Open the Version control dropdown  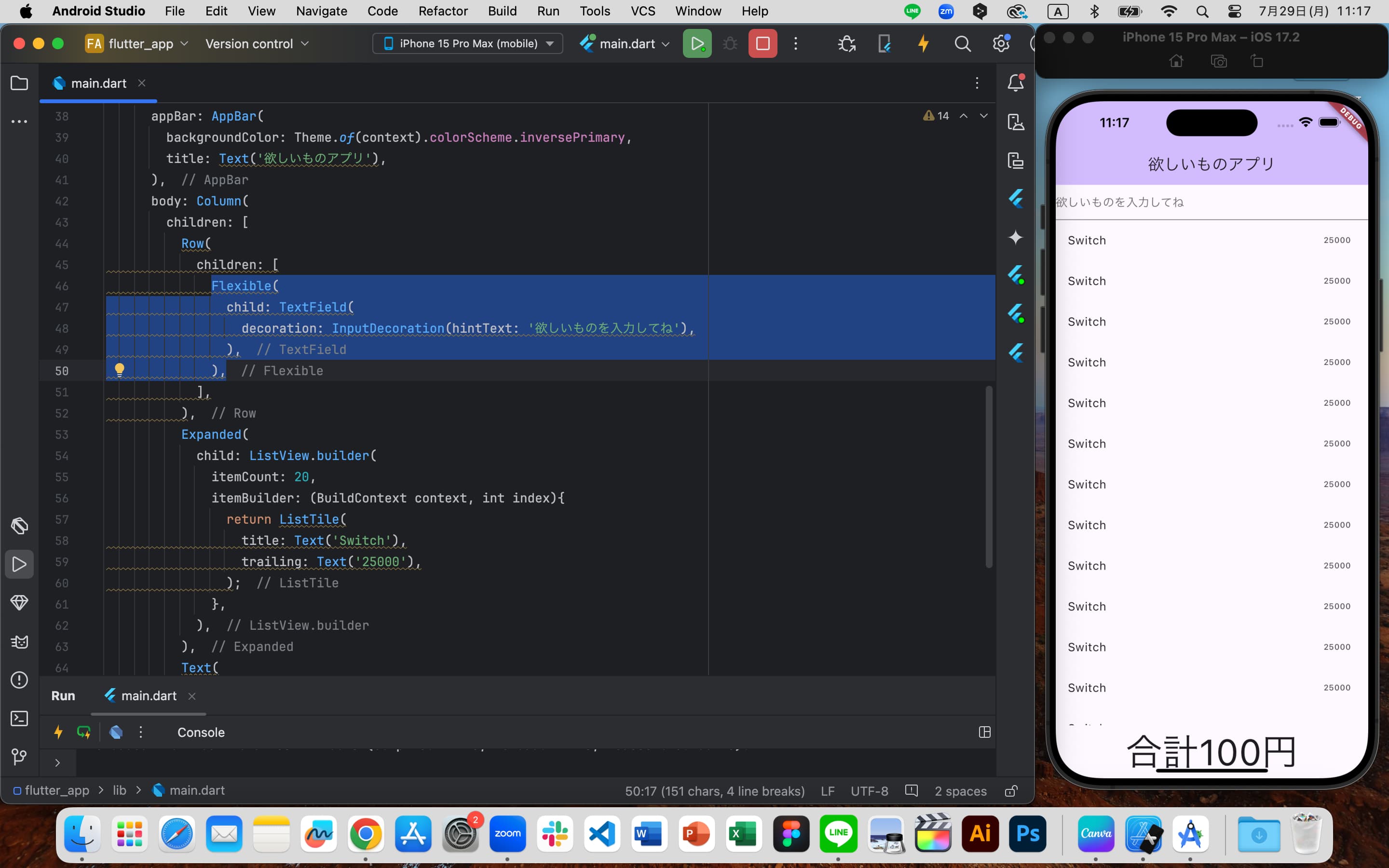click(x=257, y=43)
